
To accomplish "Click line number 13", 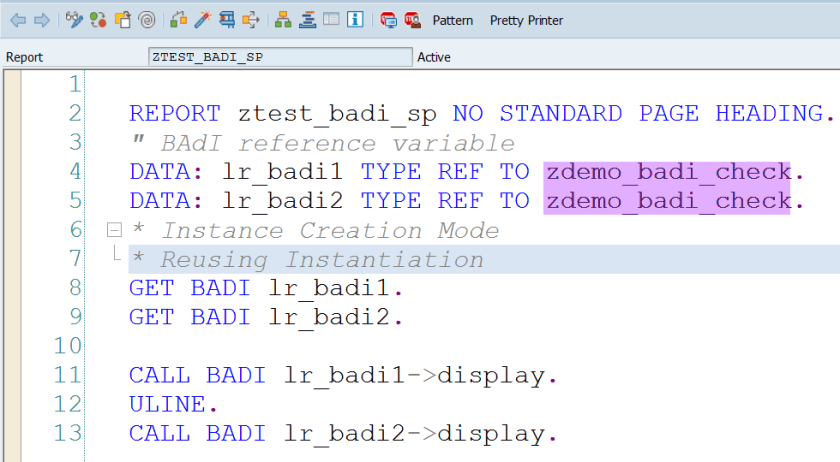I will point(68,433).
